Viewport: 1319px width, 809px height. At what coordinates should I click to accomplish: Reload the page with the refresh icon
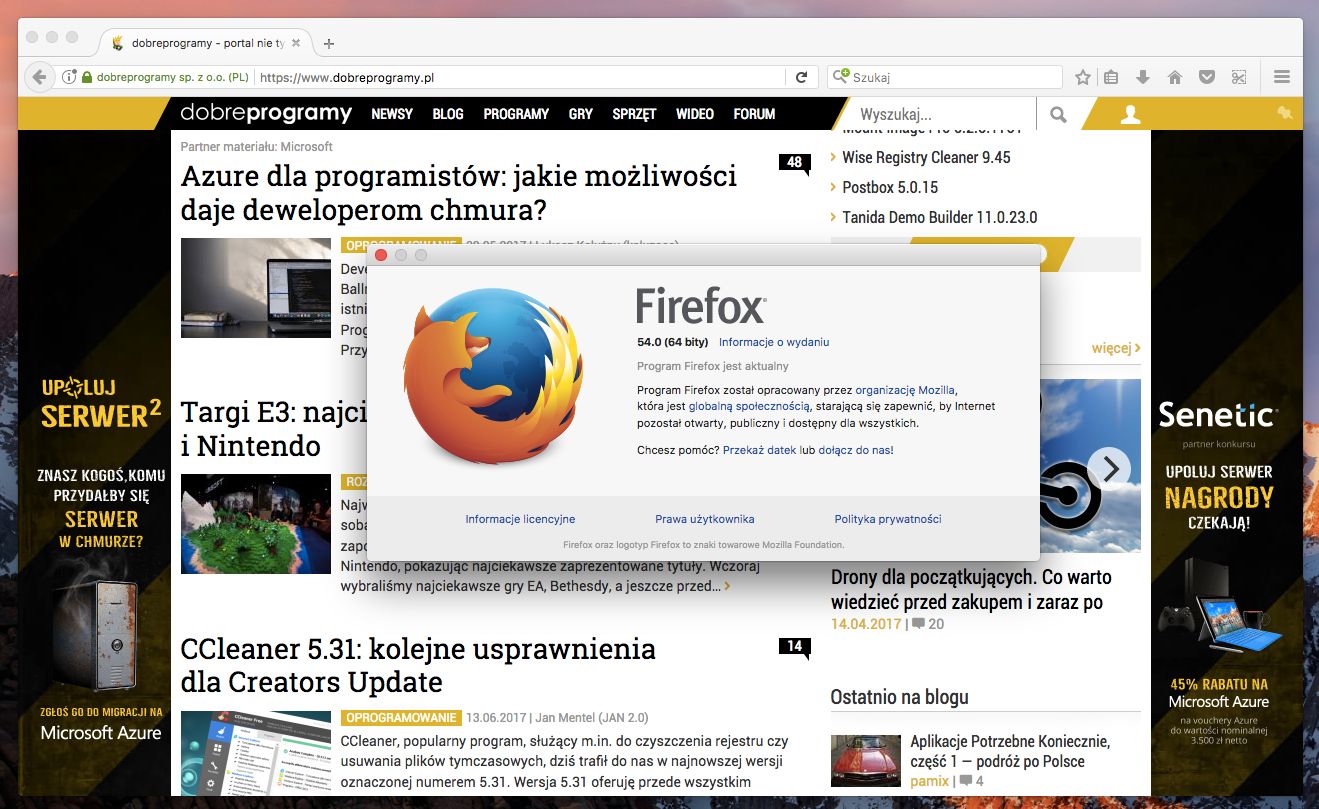(801, 77)
